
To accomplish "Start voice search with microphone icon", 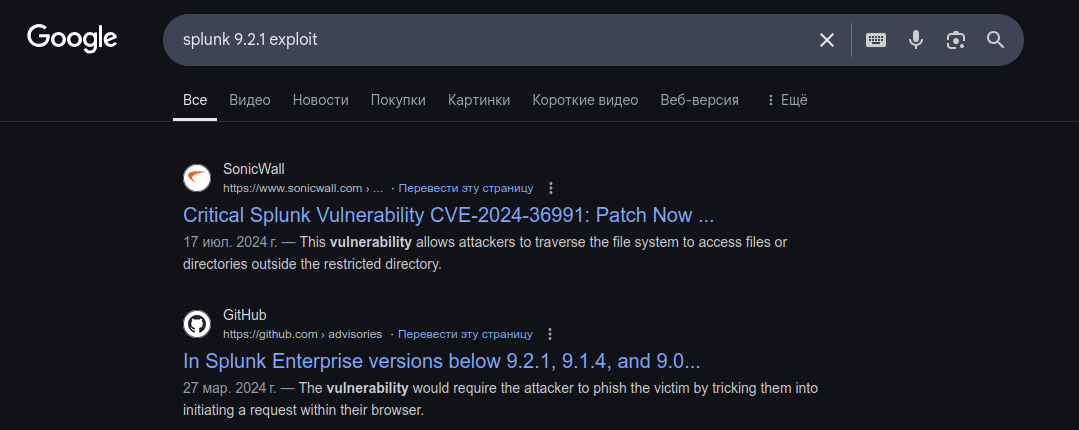I will 915,40.
